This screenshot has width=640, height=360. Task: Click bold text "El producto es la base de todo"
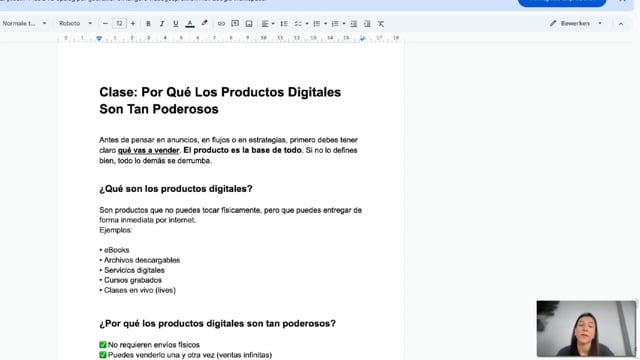242,150
